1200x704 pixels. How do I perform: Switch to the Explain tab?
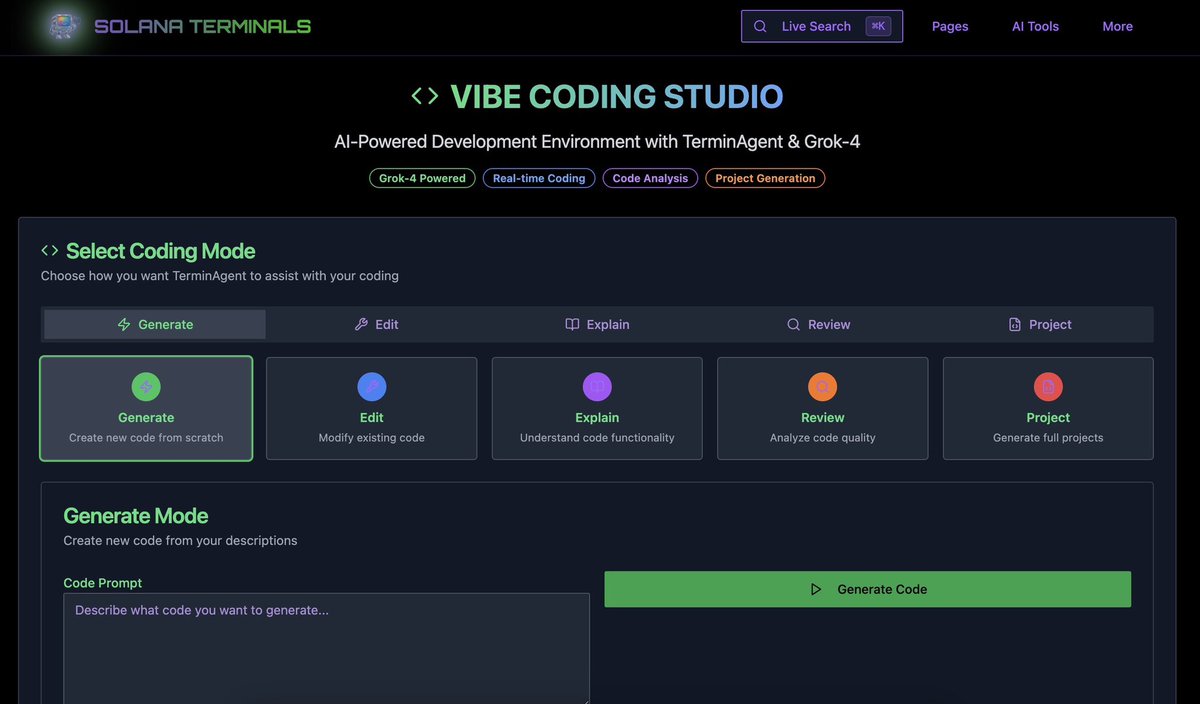coord(597,324)
